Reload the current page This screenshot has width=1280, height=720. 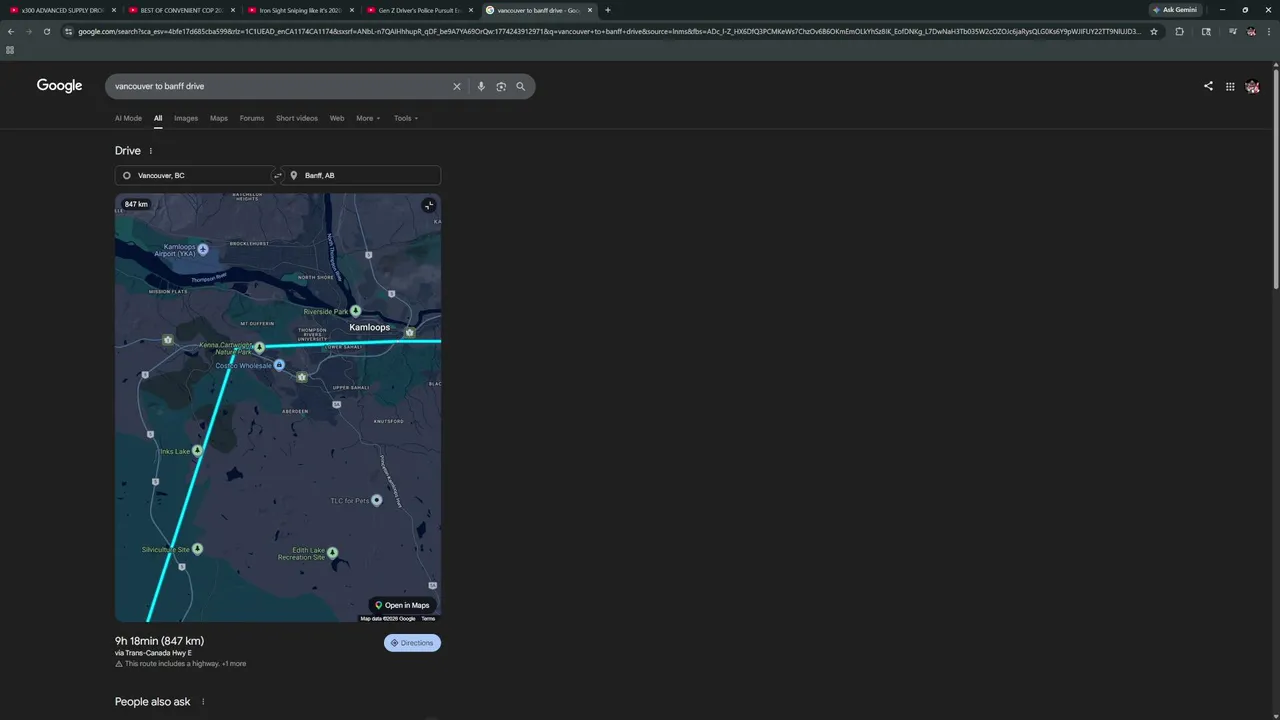tap(46, 31)
